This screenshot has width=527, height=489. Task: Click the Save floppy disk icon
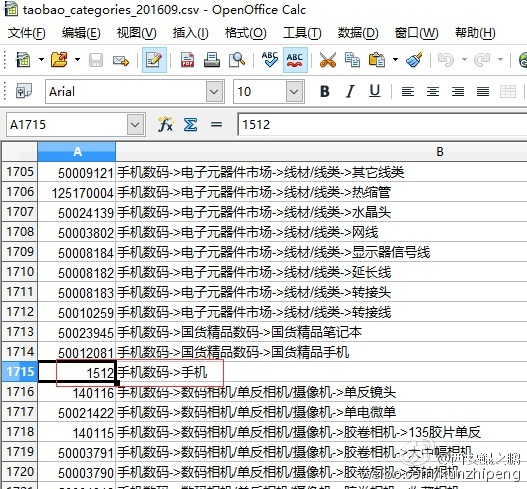click(x=96, y=60)
